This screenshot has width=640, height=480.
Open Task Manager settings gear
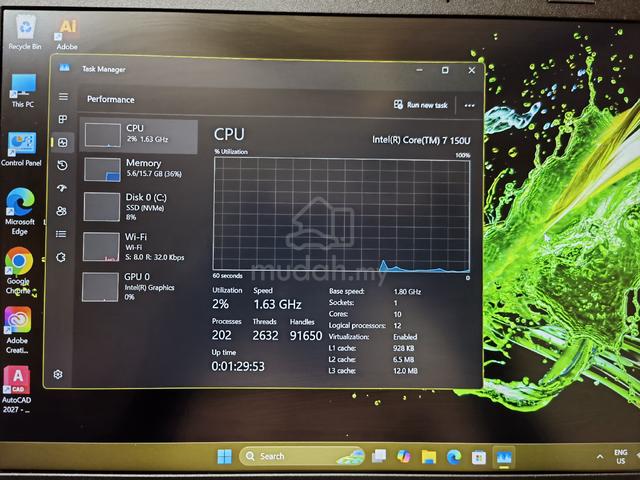click(58, 374)
